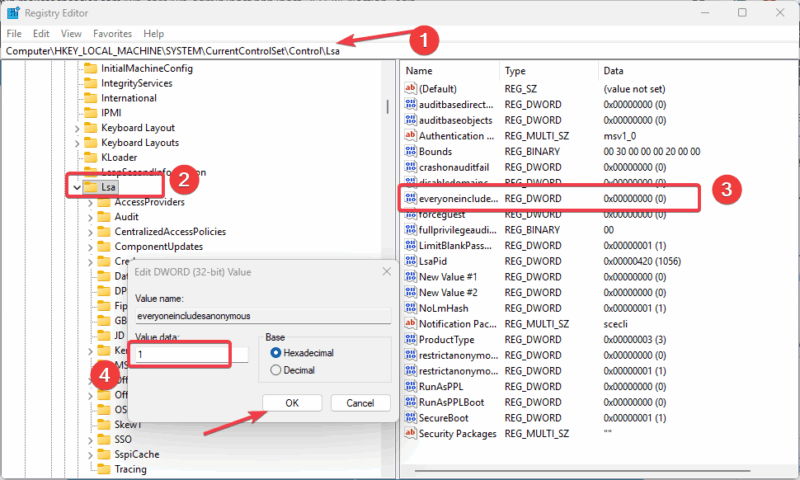Image resolution: width=800 pixels, height=480 pixels.
Task: Expand the CentralizedAccessPolicies subkey
Action: [x=90, y=232]
